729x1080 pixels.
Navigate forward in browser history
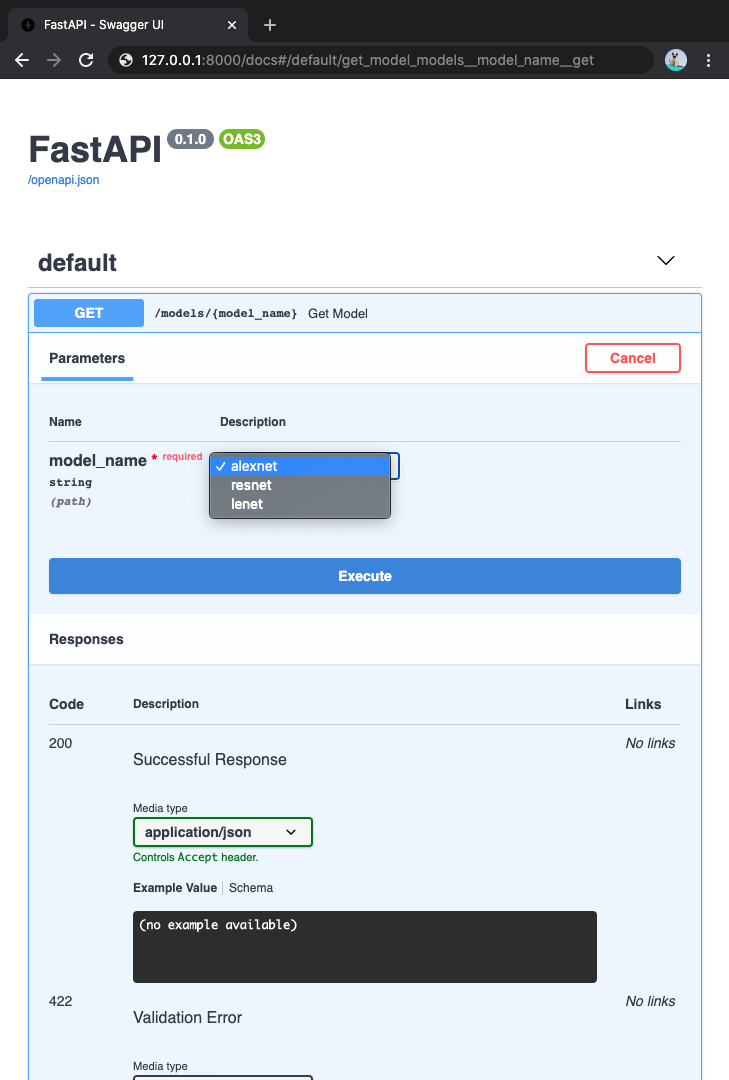[x=54, y=60]
